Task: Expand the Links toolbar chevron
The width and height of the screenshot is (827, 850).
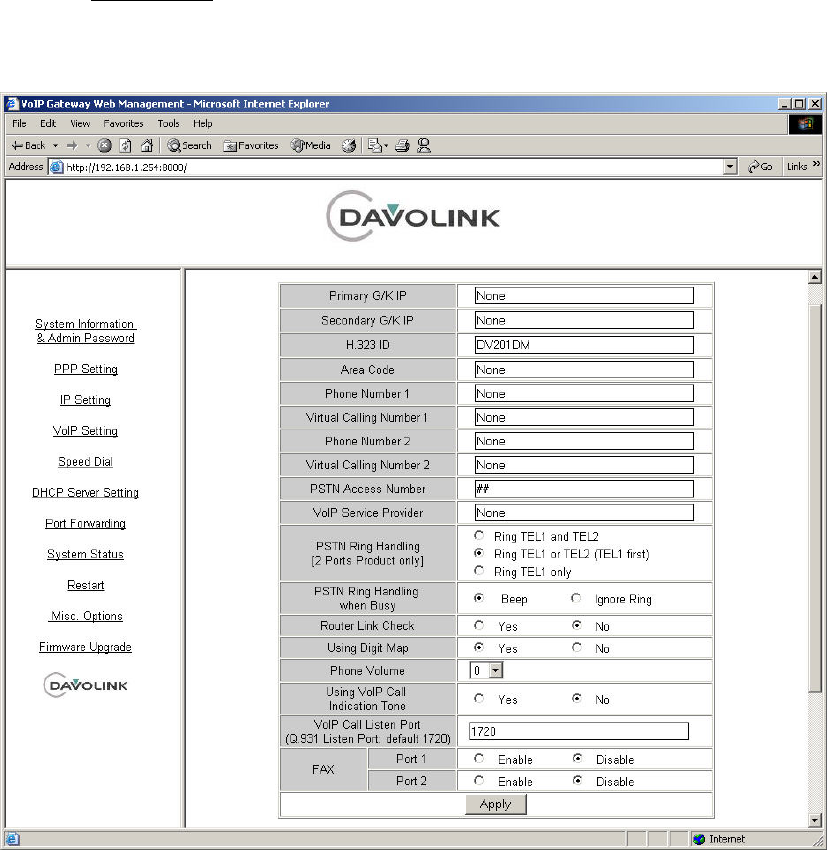Action: tap(816, 164)
